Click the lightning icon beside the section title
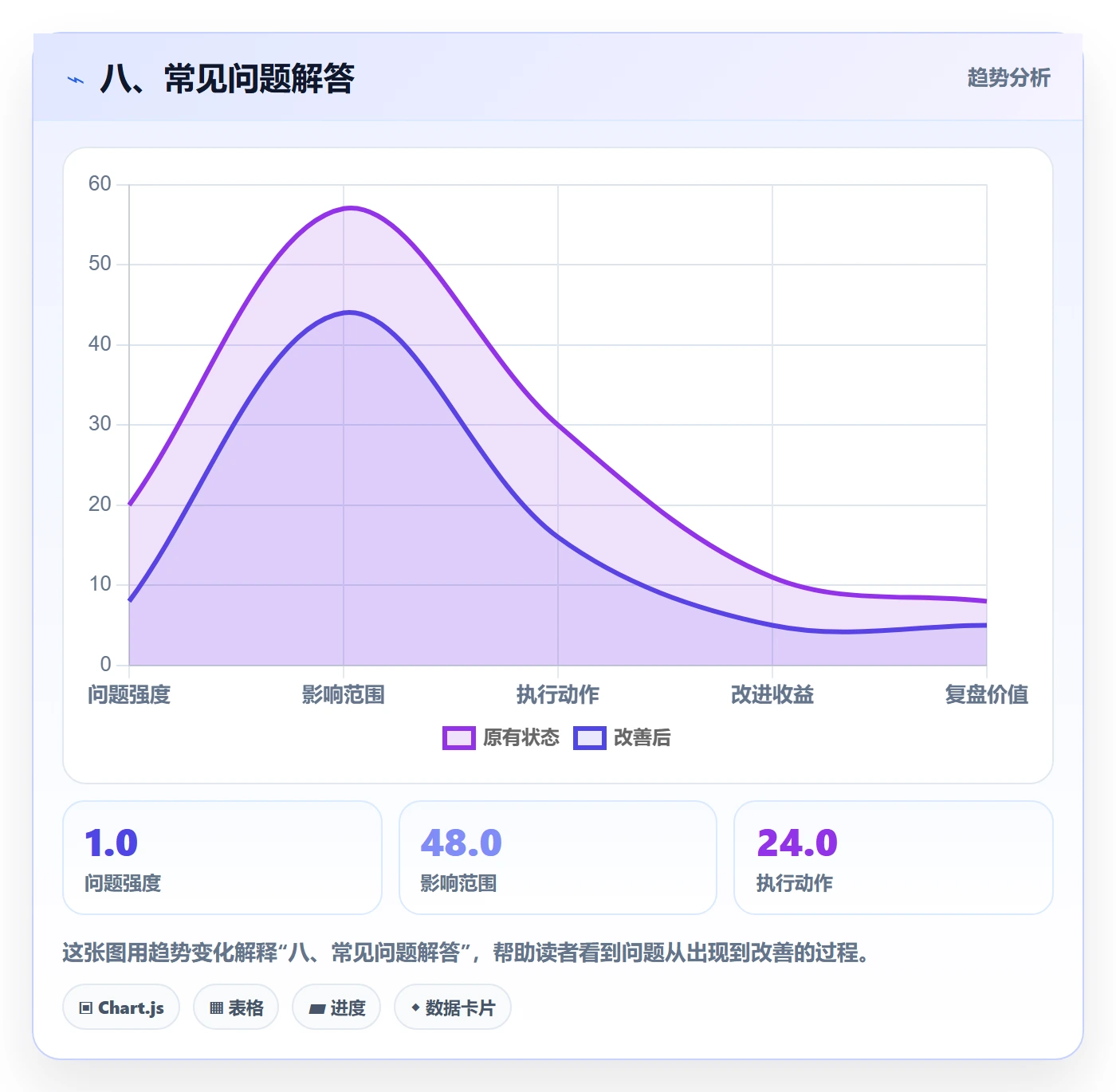Image resolution: width=1116 pixels, height=1092 pixels. click(76, 80)
